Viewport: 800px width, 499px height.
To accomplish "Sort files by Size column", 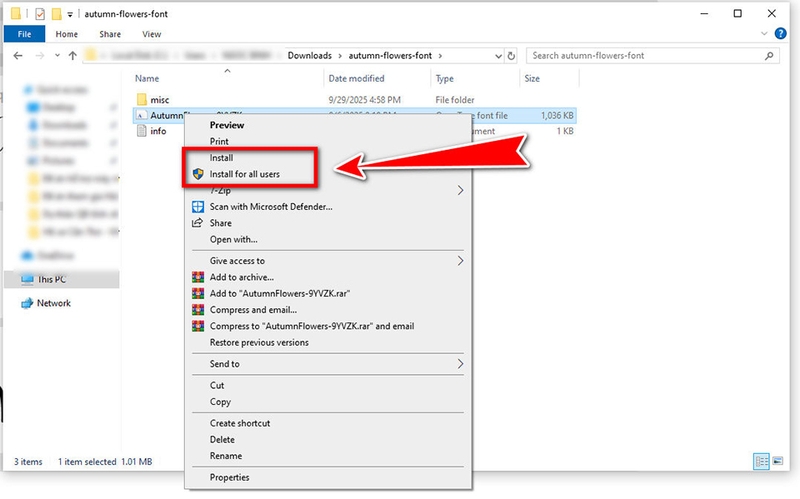I will click(532, 79).
